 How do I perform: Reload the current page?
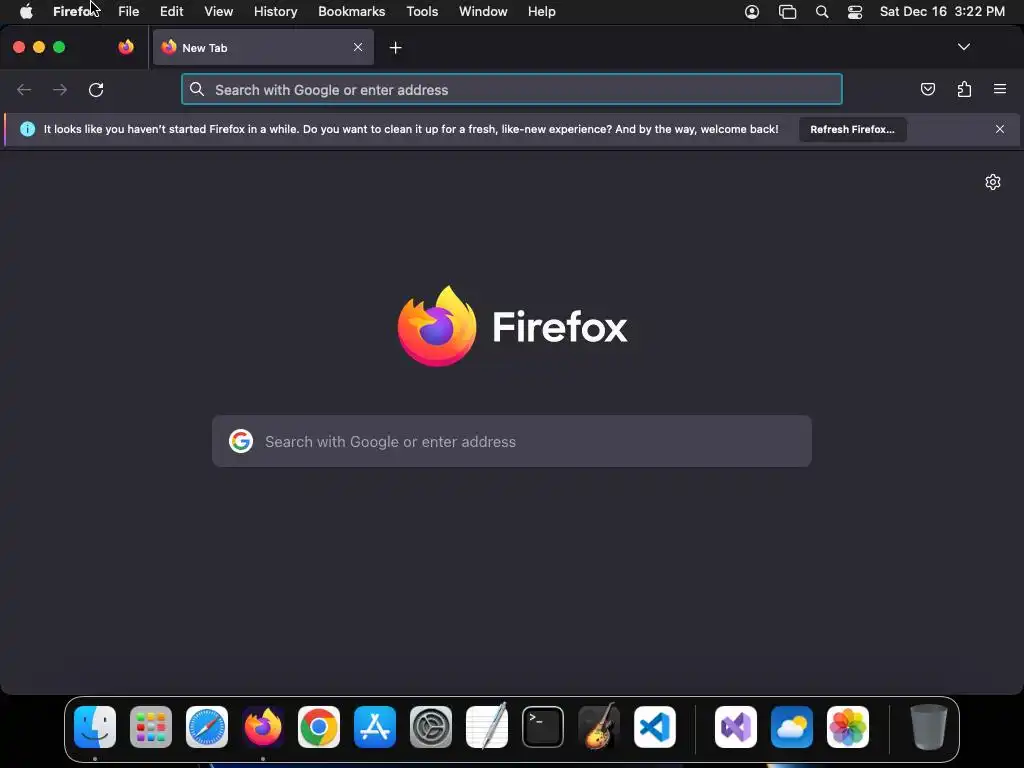(96, 89)
